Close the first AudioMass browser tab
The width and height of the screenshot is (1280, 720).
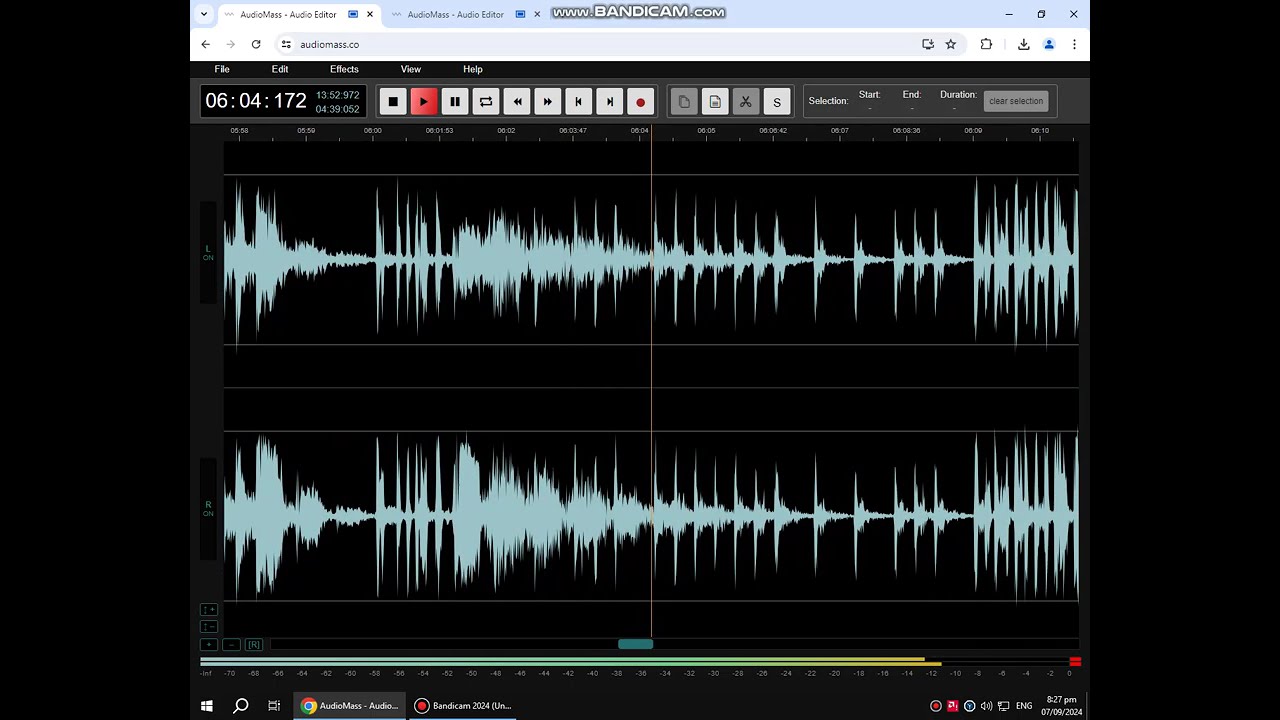pyautogui.click(x=371, y=15)
